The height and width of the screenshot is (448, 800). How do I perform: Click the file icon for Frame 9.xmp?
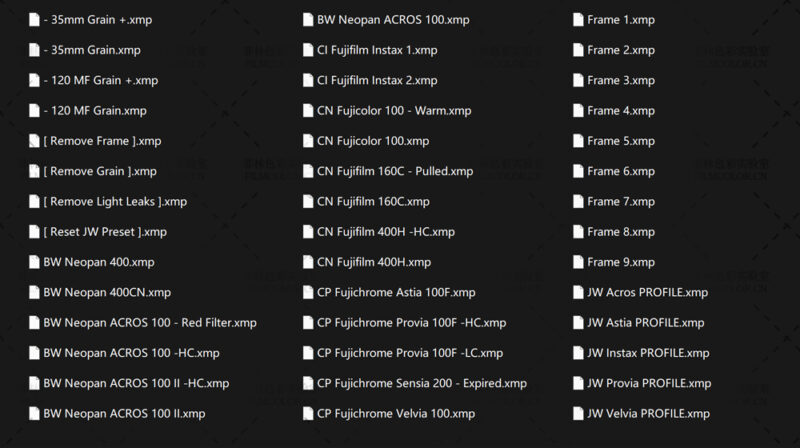click(x=578, y=262)
